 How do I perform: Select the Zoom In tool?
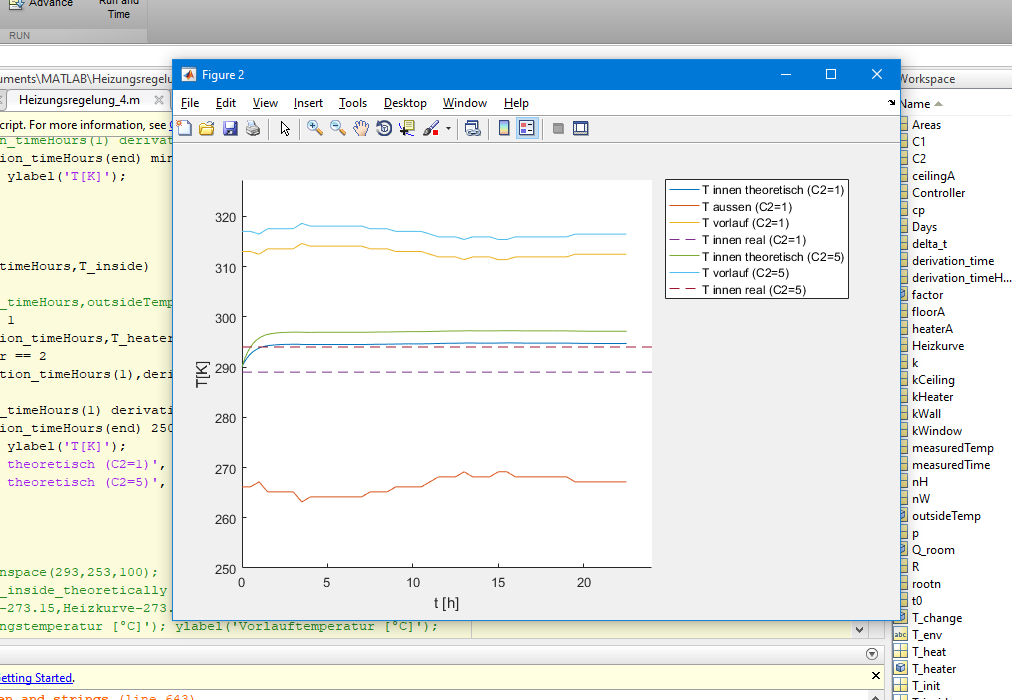pos(315,128)
